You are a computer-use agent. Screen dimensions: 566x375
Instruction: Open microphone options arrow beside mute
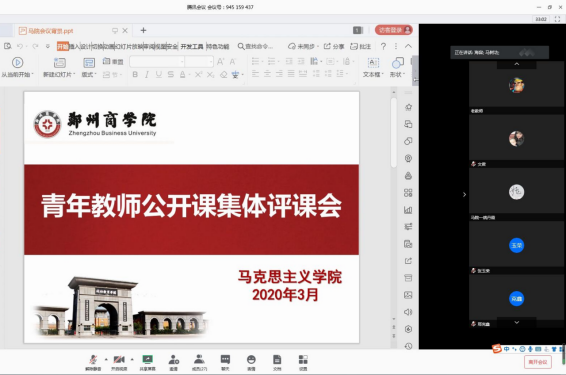click(106, 359)
